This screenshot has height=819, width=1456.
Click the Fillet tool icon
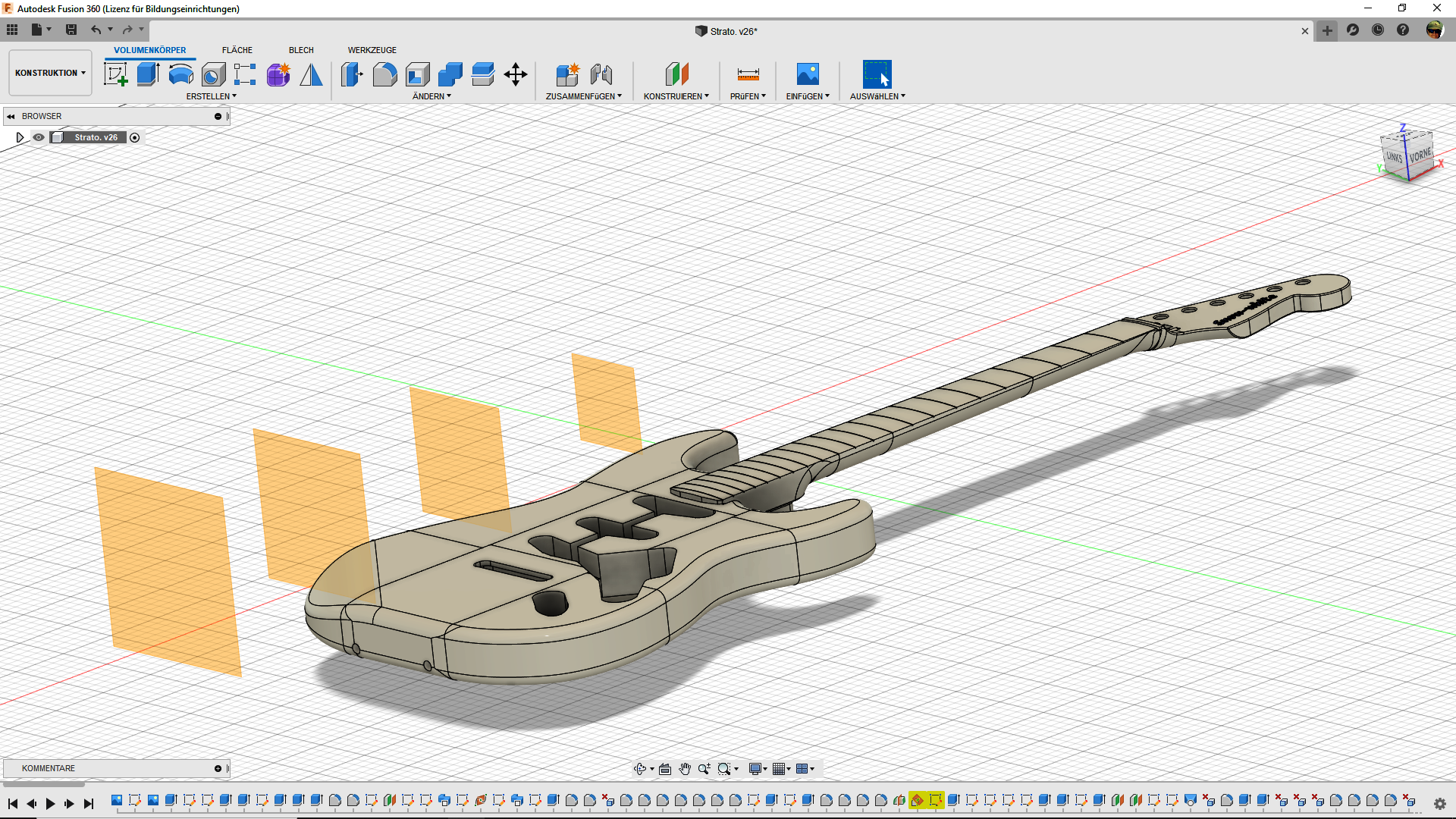tap(384, 74)
